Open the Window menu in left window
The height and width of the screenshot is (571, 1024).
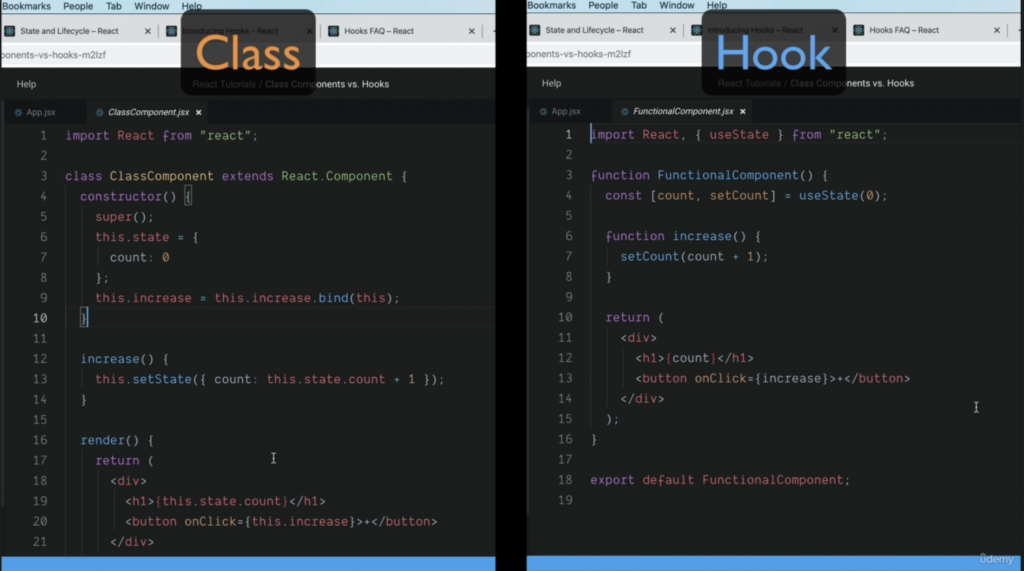pos(152,6)
